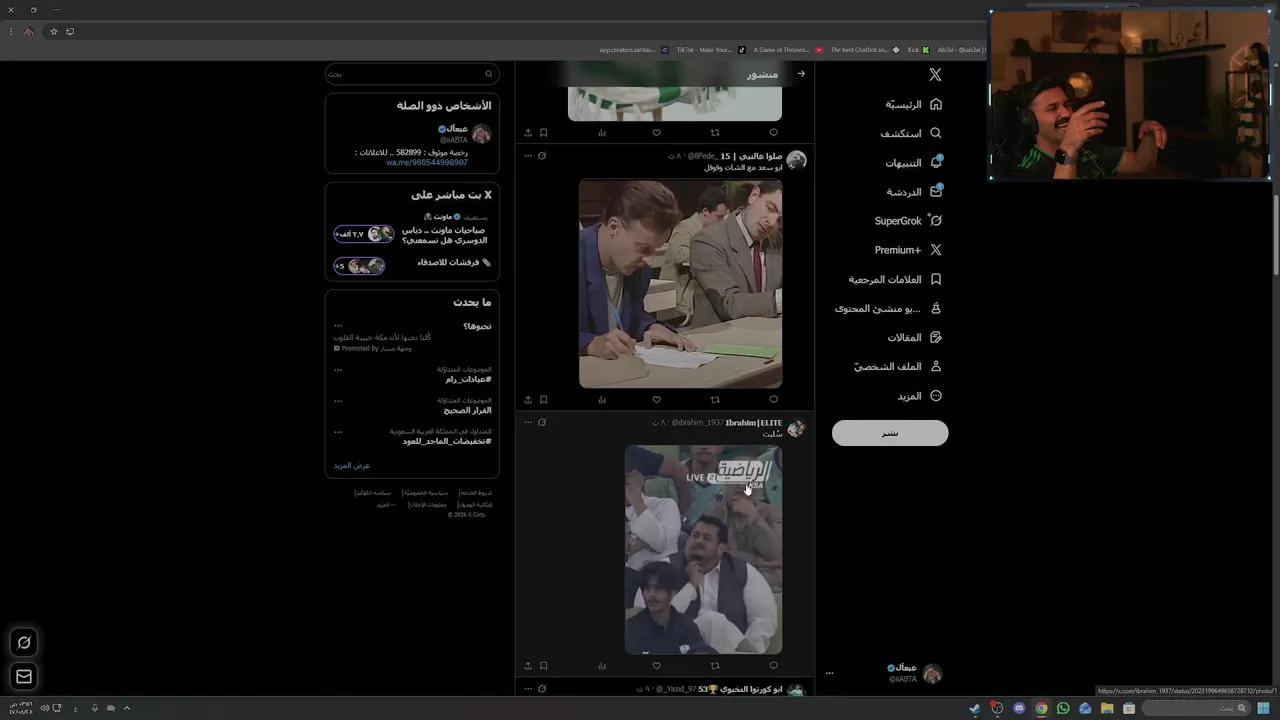Focus the بحث search field
Screen dimensions: 1280x720
[411, 74]
